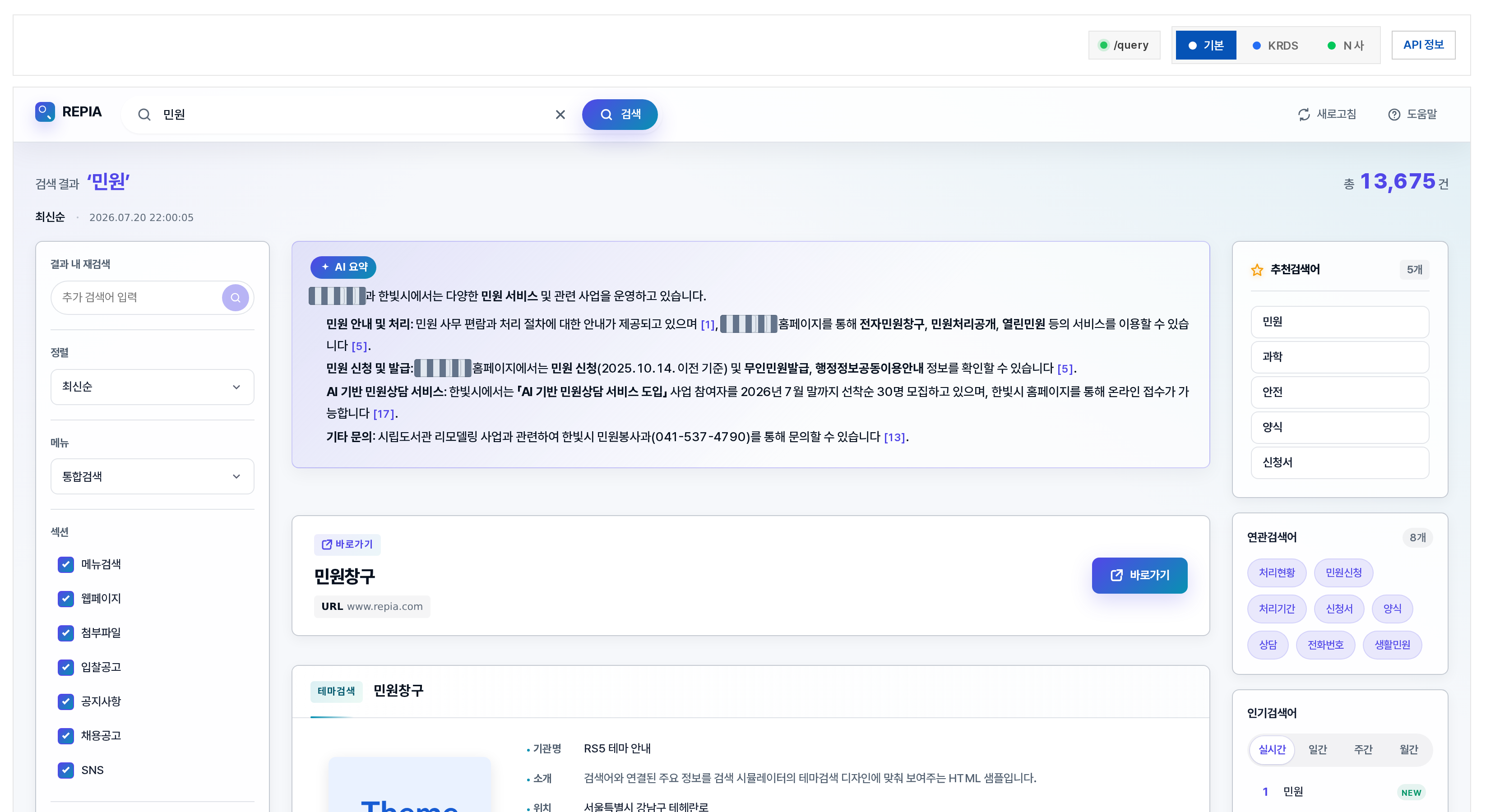
Task: Click related keyword chip 전화번호
Action: (1325, 645)
